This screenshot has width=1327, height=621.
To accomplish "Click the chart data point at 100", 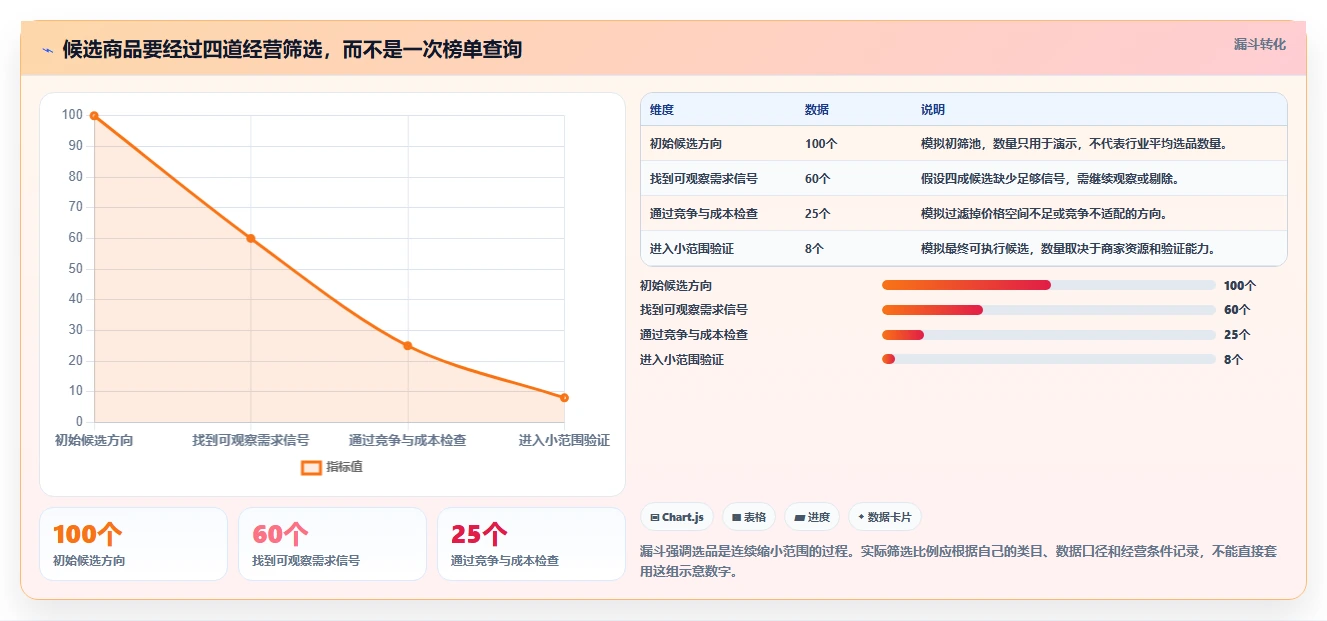I will [94, 116].
